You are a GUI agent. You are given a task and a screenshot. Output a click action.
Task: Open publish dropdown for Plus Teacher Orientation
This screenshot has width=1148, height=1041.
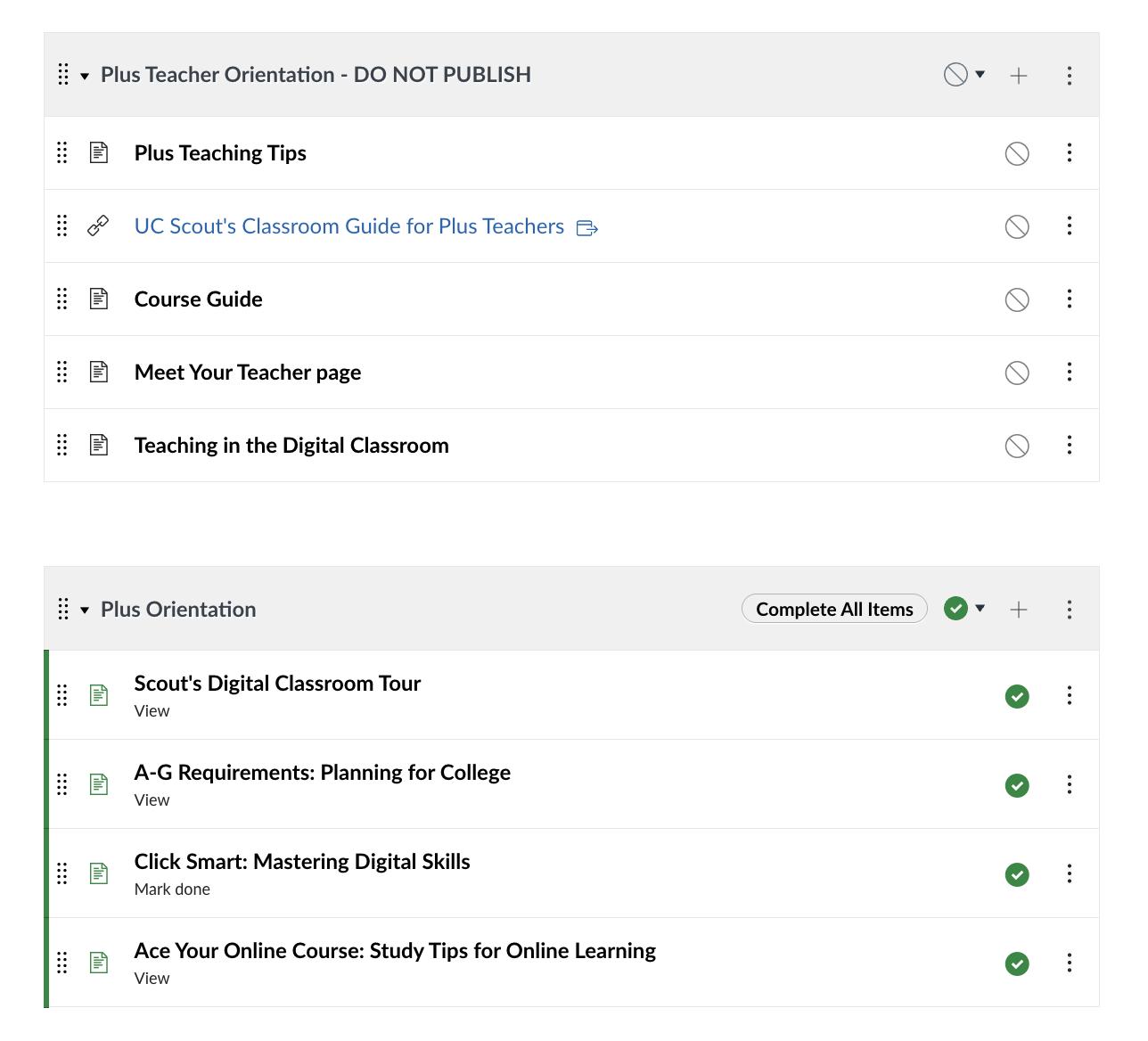pos(964,75)
